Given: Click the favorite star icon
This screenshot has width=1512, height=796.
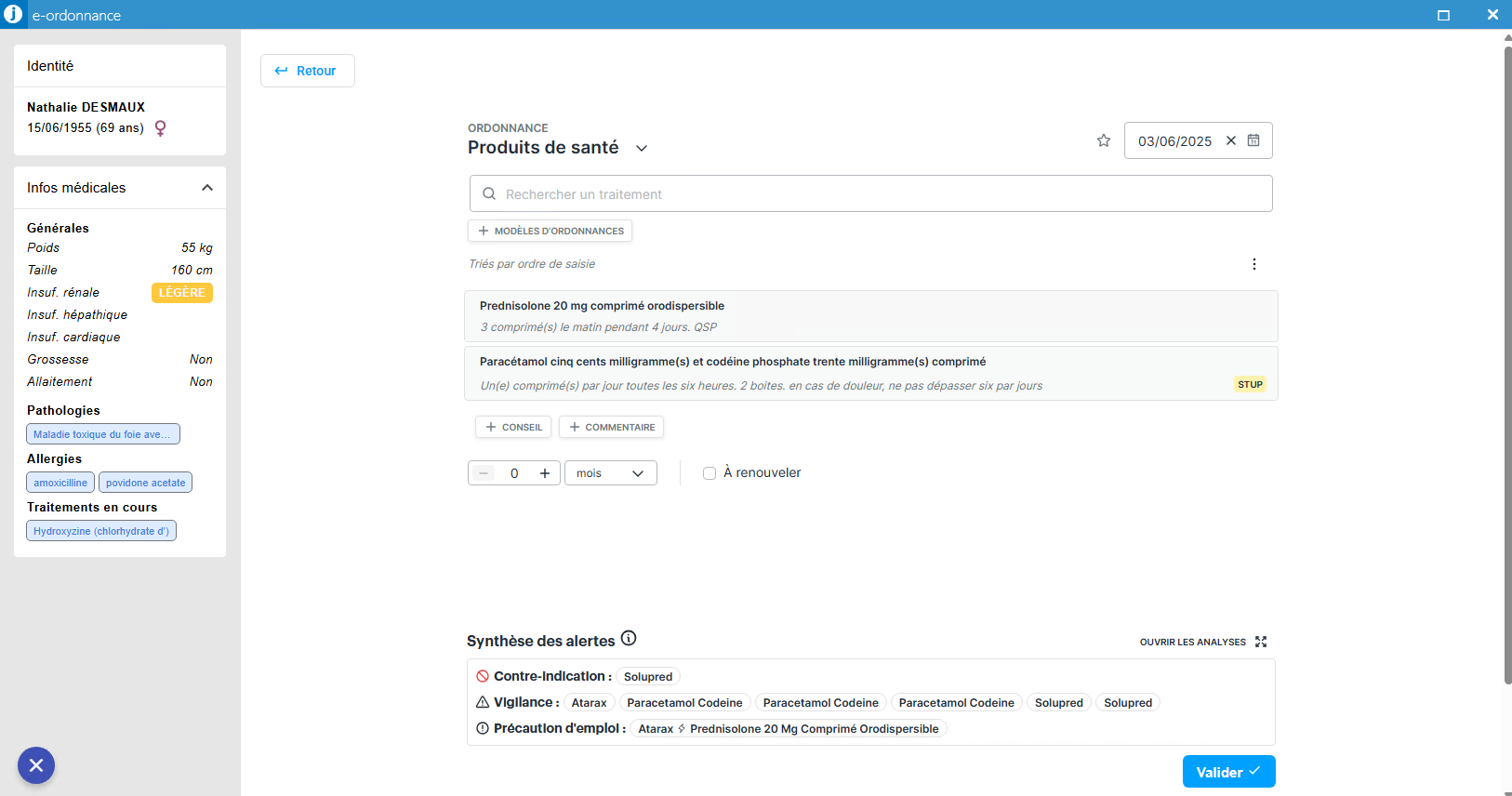Looking at the screenshot, I should [1104, 140].
